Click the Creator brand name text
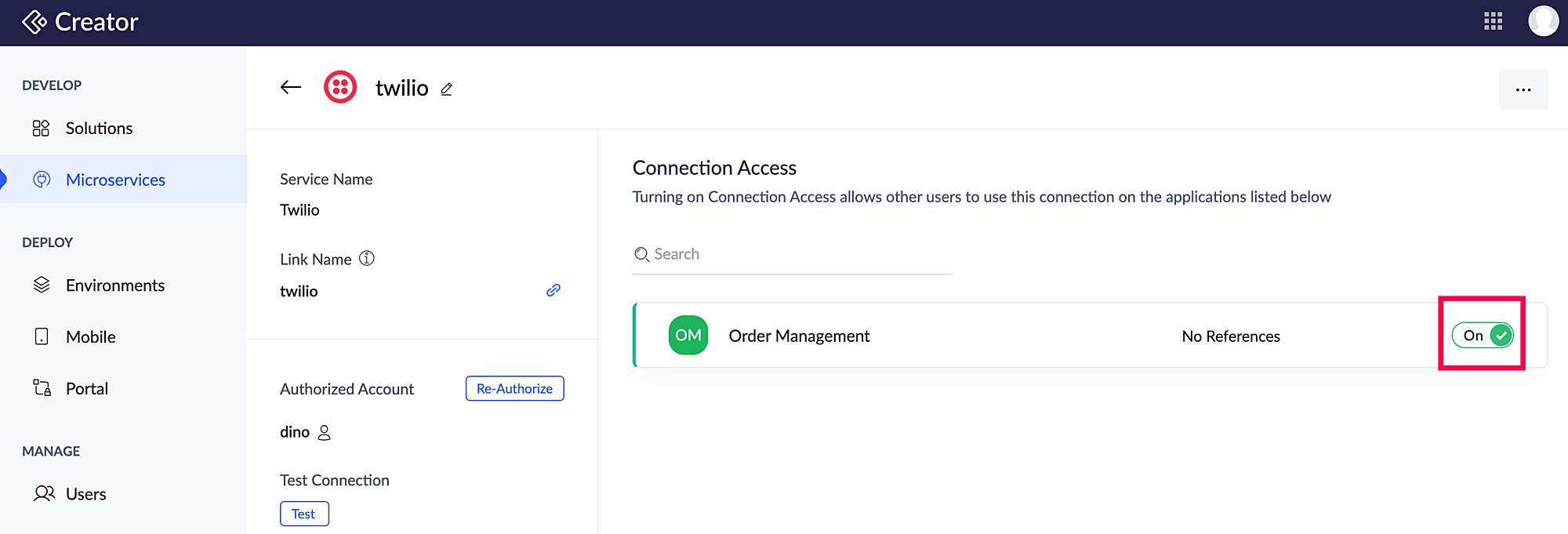The image size is (1568, 534). [x=96, y=22]
